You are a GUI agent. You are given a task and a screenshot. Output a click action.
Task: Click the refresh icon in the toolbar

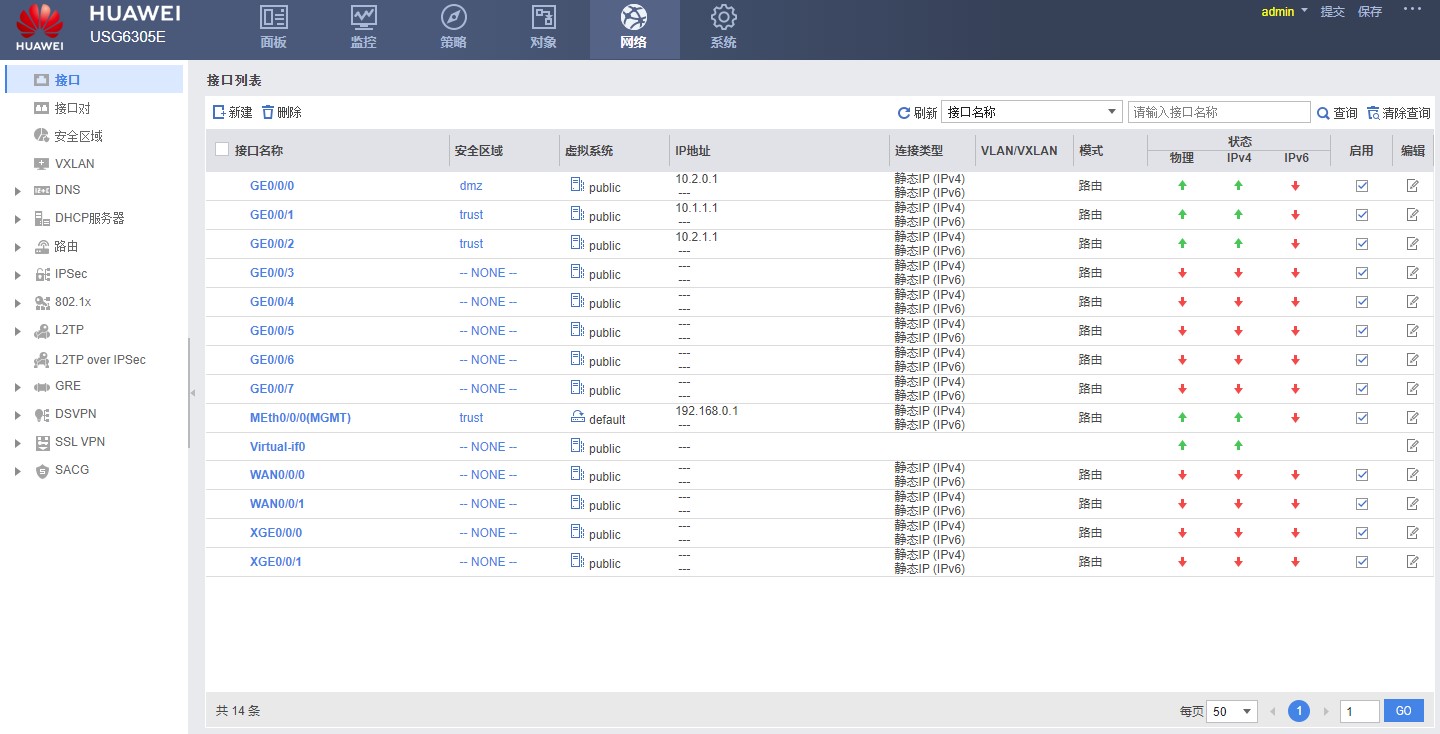tap(904, 113)
